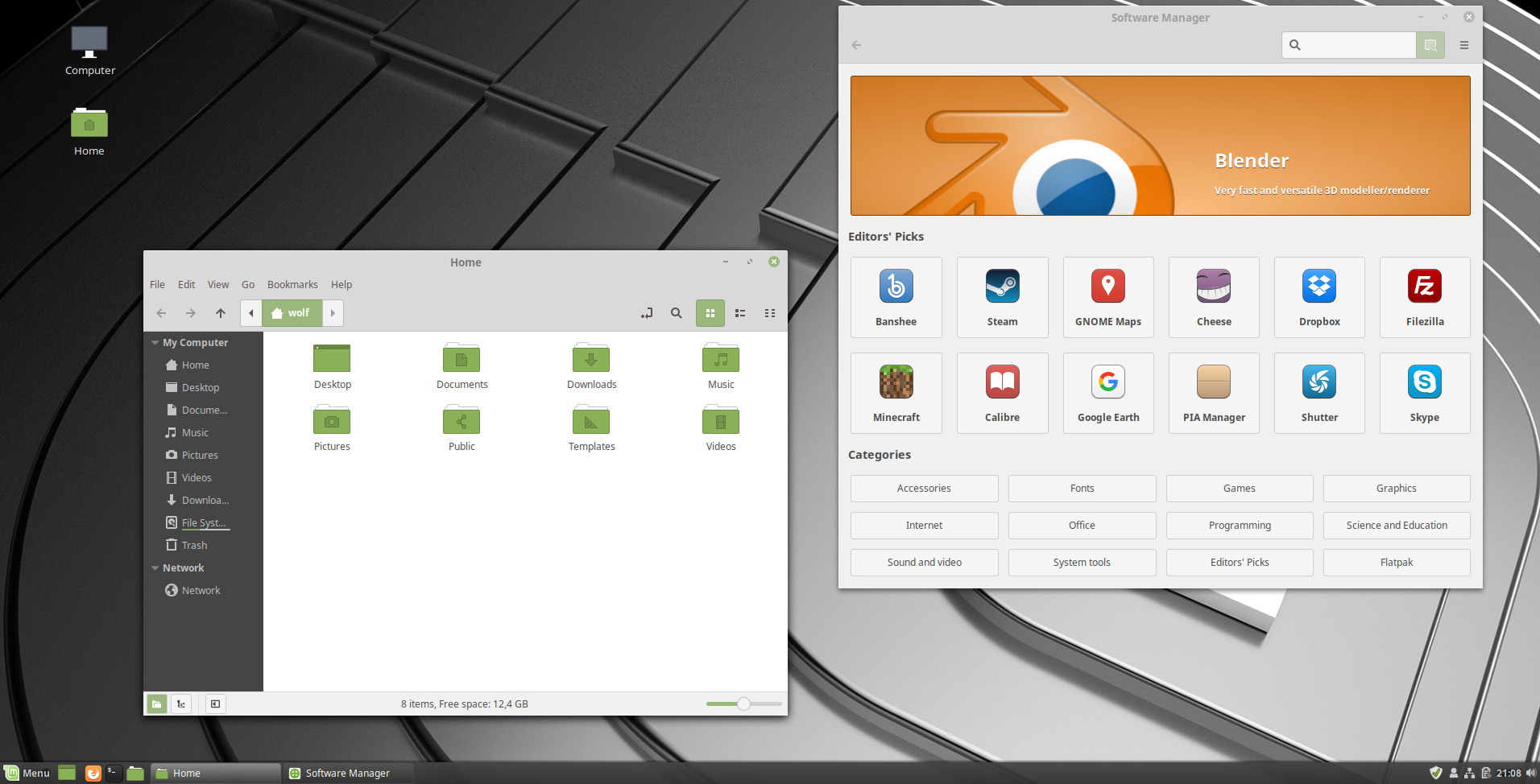Select the Downloads folder icon
The height and width of the screenshot is (784, 1540).
[x=591, y=357]
